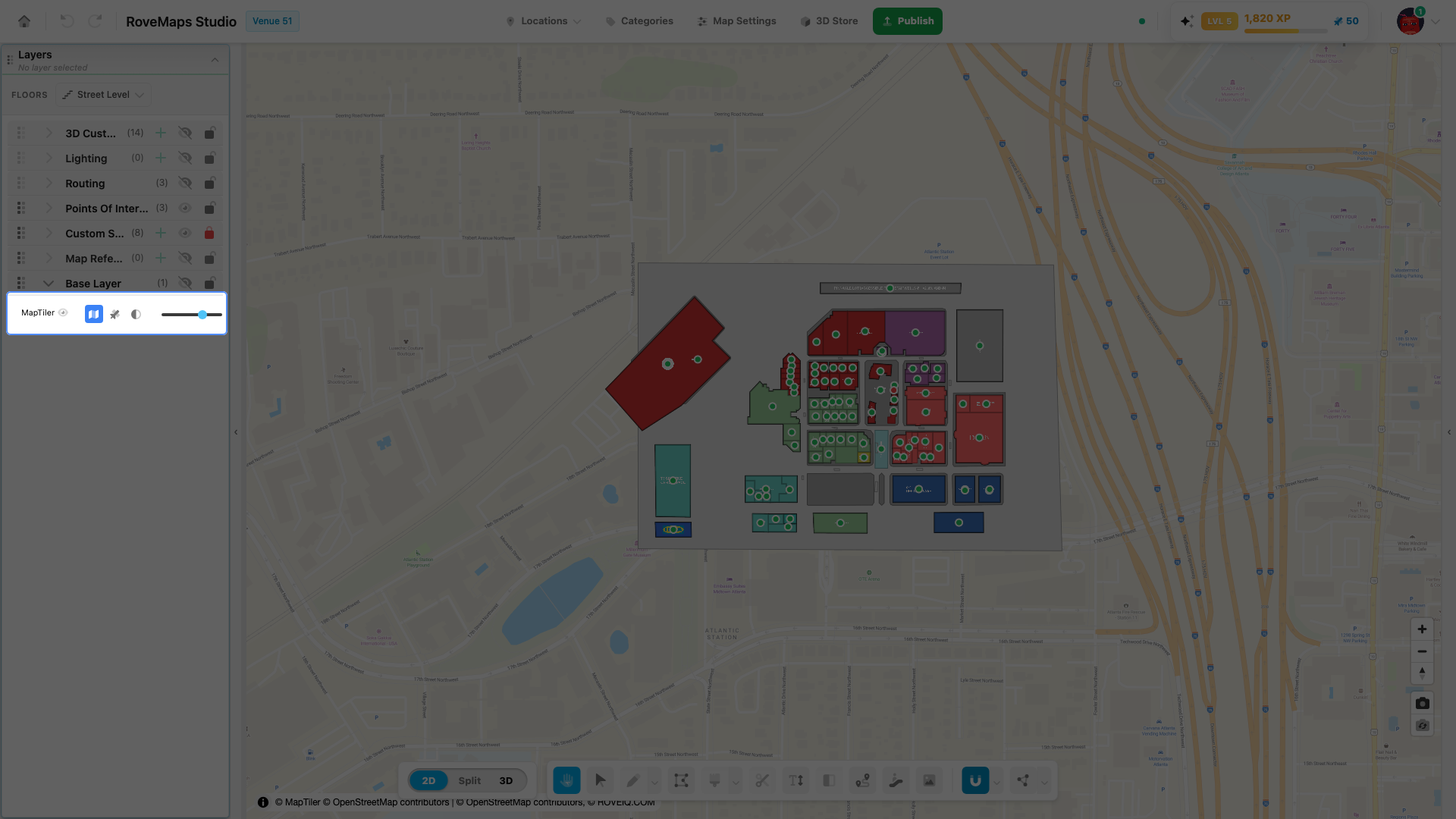Viewport: 1456px width, 819px height.
Task: Collapse the Base Layer group
Action: [49, 284]
